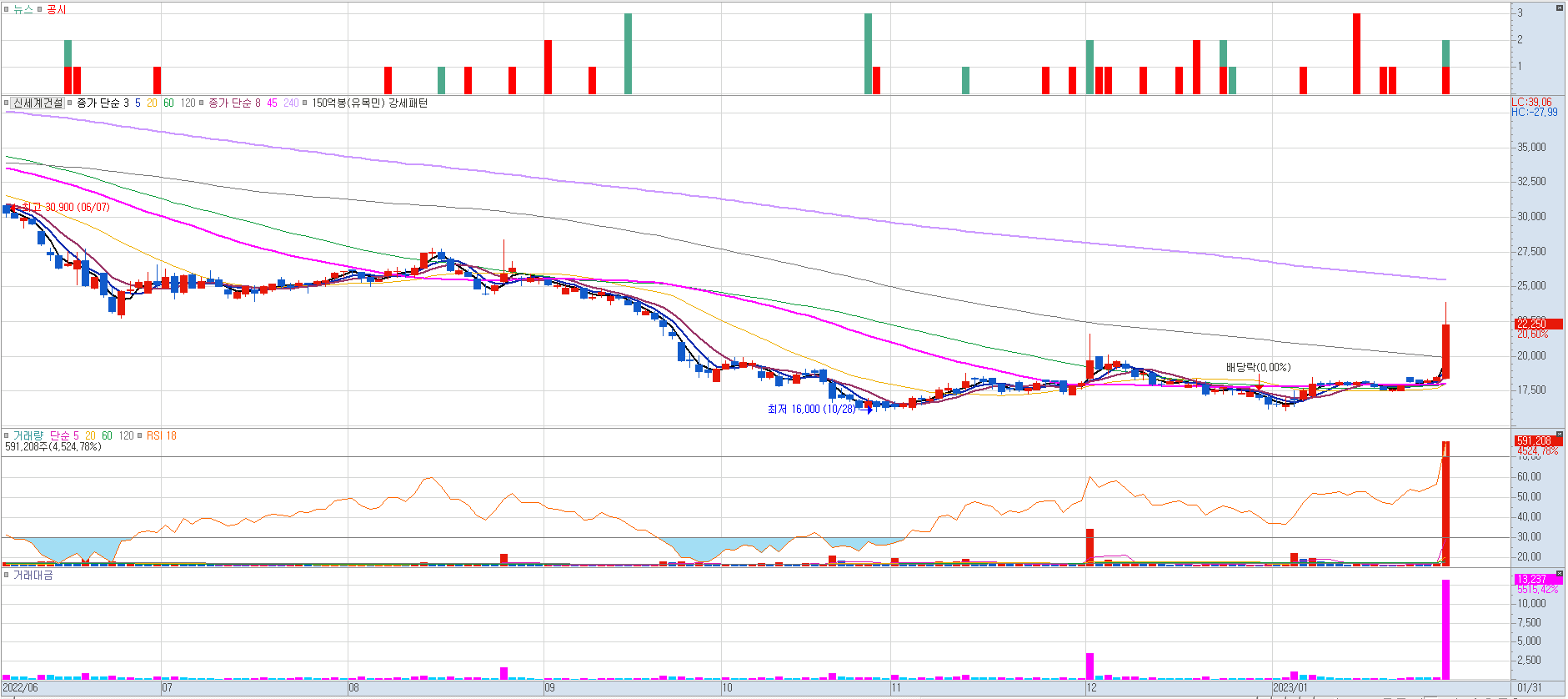Screen dimensions: 1568x699
Task: Click the 591,208주(4,524.78%) volume readout
Action: (53, 446)
